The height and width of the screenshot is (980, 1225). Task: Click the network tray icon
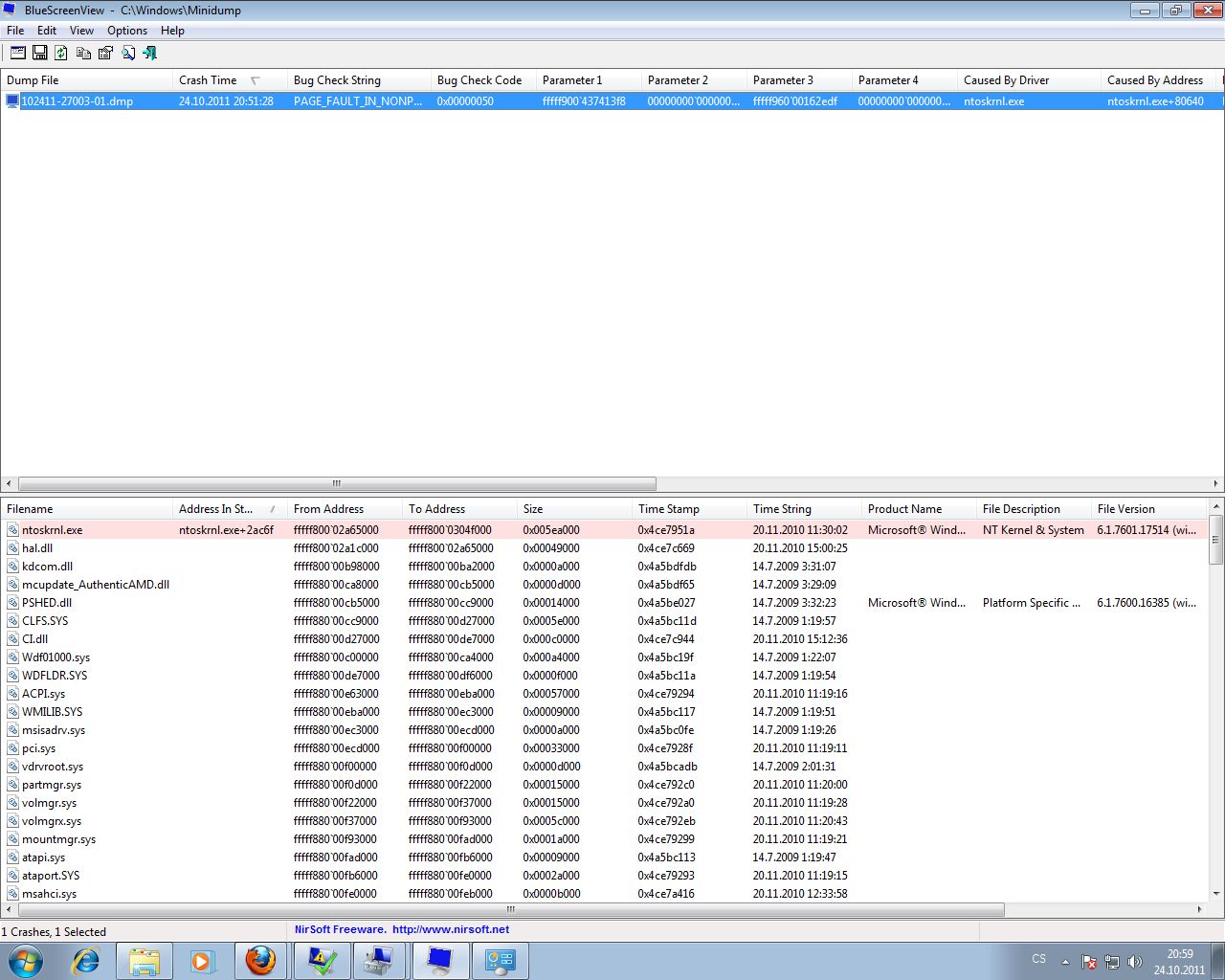(x=1112, y=962)
